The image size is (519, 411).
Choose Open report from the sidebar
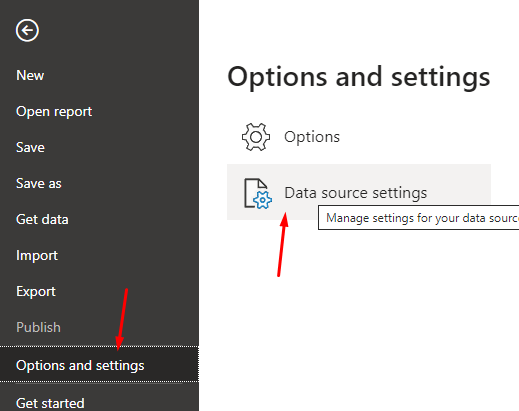coord(54,112)
